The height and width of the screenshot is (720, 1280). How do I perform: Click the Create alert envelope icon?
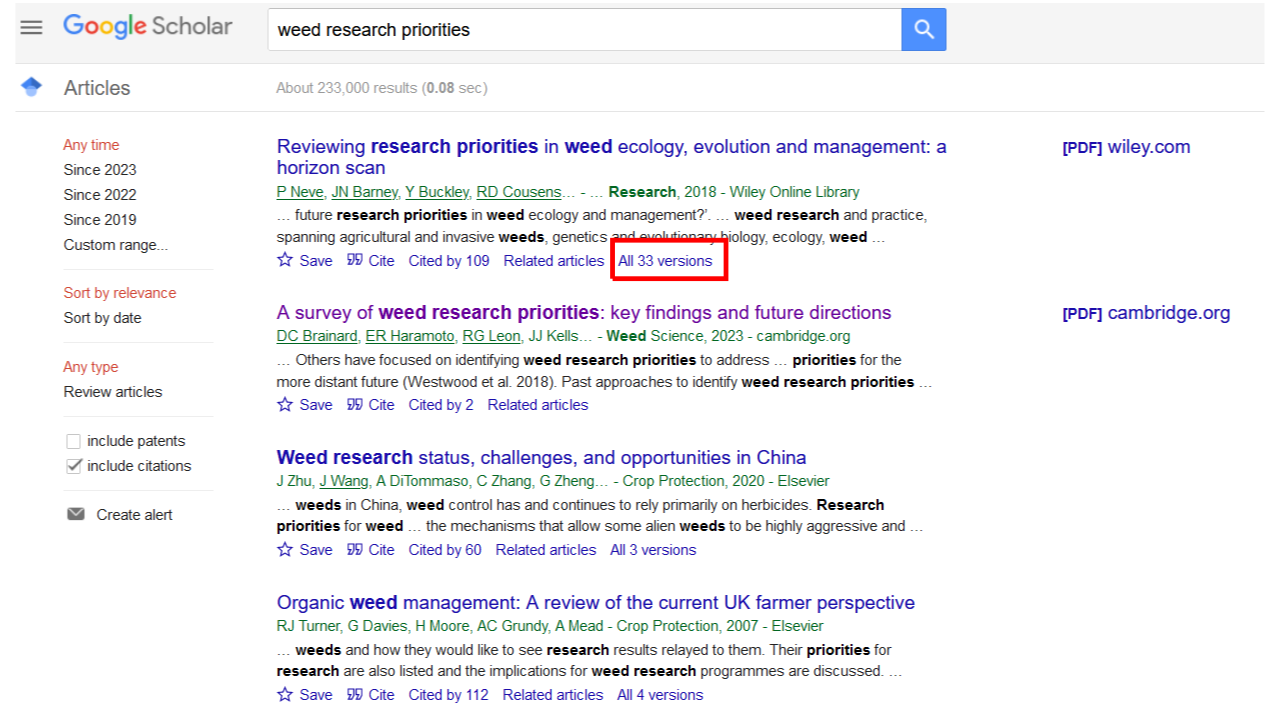tap(76, 515)
